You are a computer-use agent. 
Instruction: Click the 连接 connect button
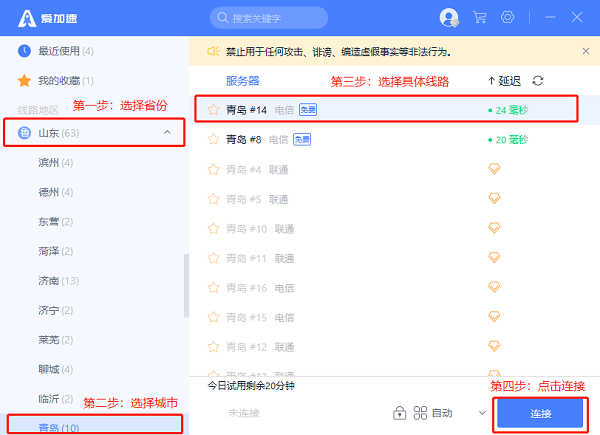540,413
